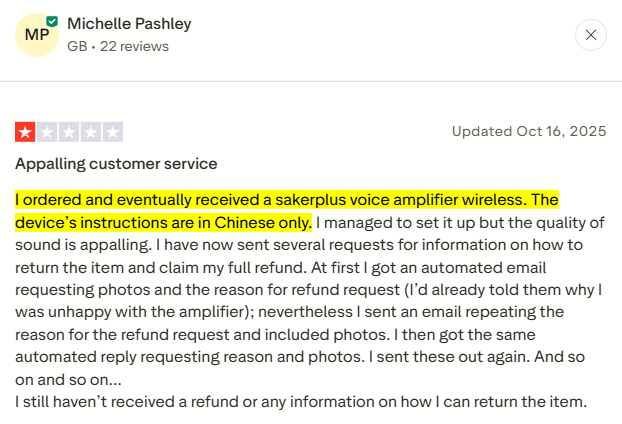Click highlighted text about Chinese only instructions
Screen dimensions: 622x424
(163, 222)
